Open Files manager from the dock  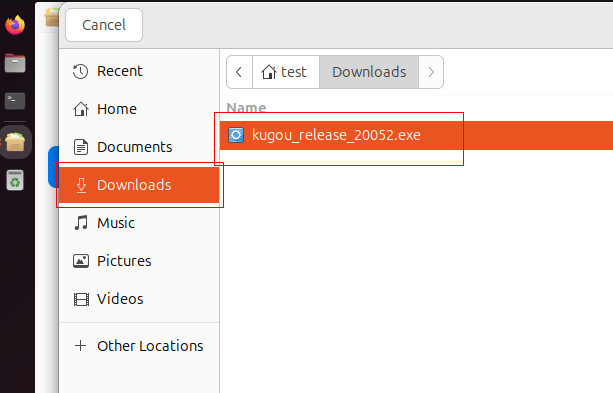(x=15, y=63)
